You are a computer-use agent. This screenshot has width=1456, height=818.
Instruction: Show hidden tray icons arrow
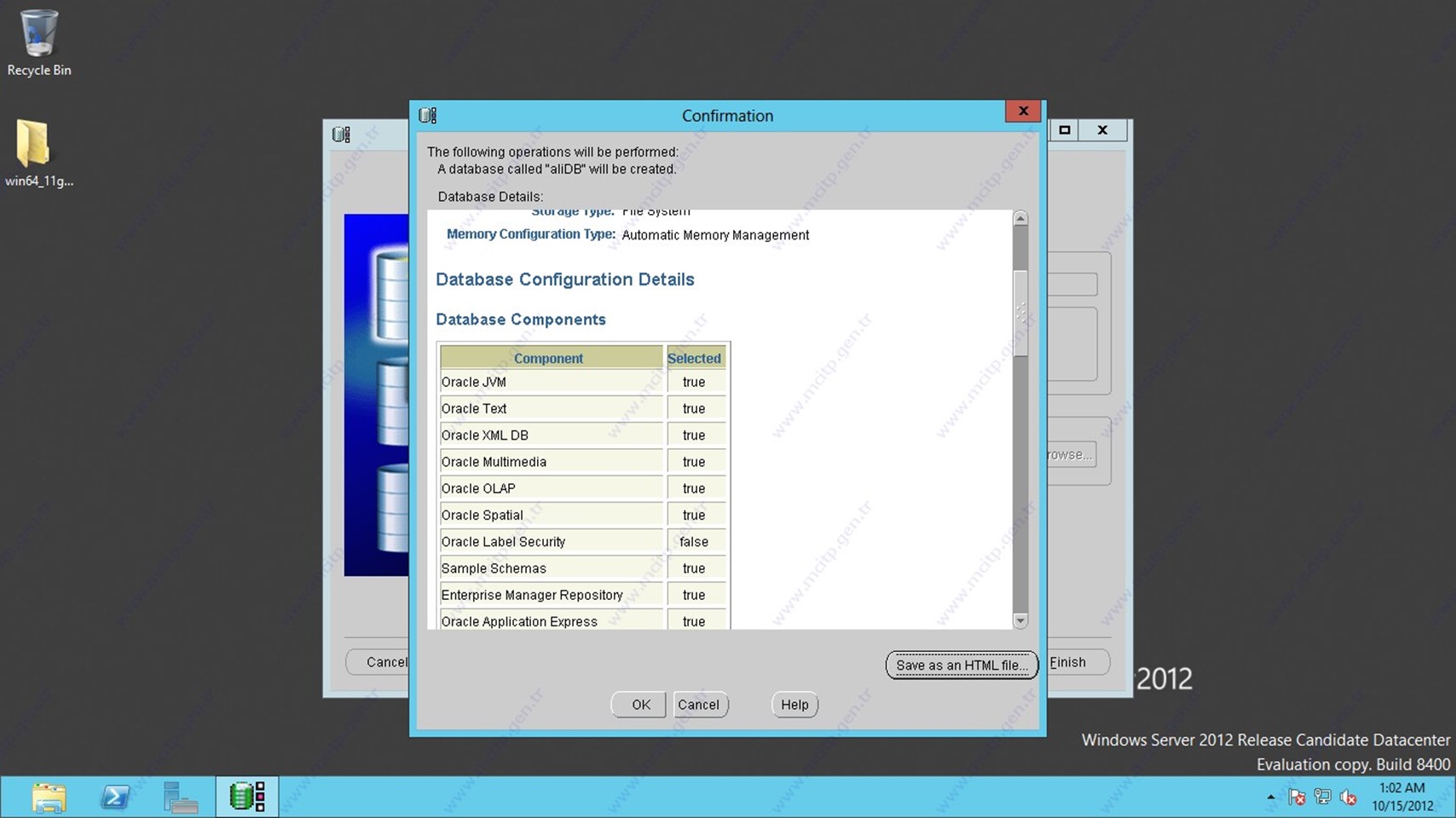[1271, 798]
